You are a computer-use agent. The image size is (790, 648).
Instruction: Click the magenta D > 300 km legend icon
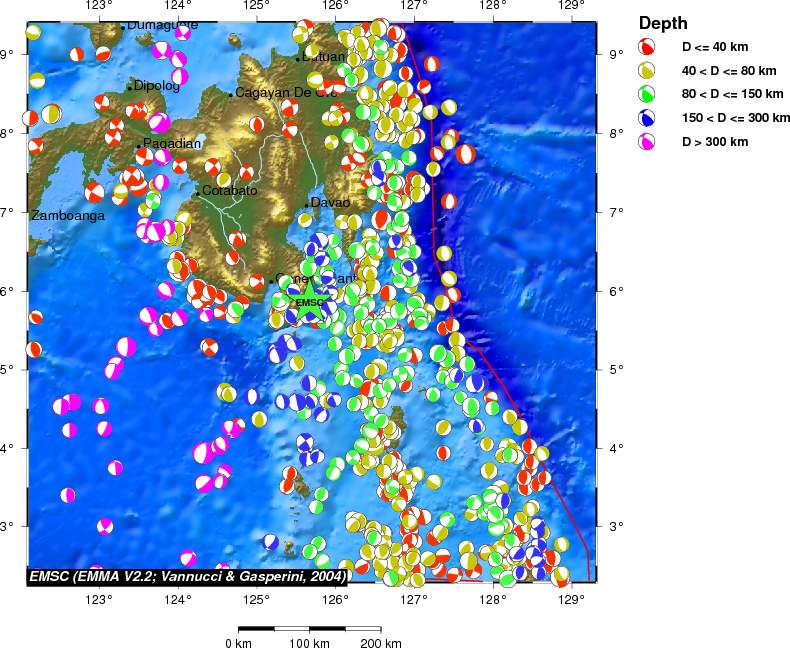point(648,142)
